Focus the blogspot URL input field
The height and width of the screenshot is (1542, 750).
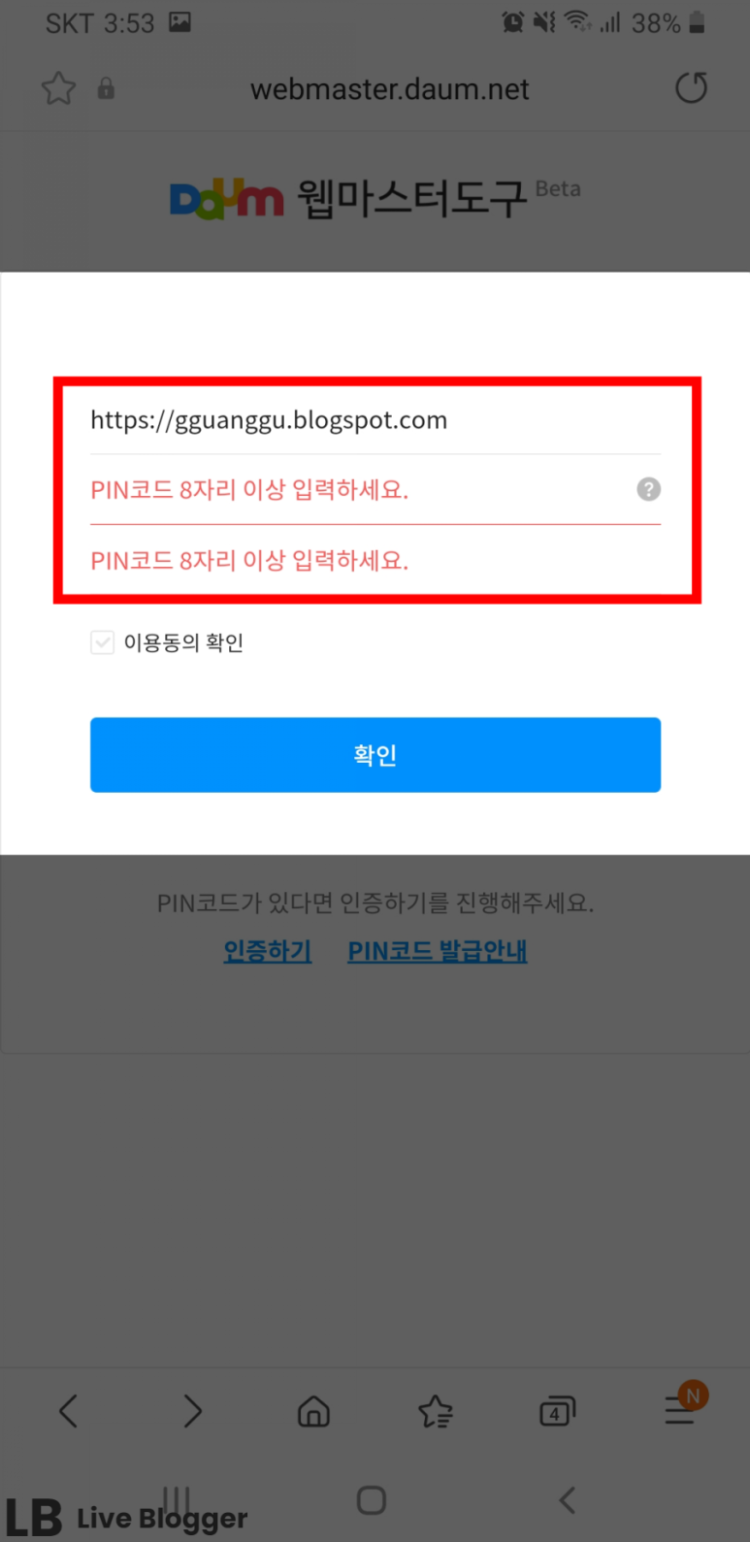click(375, 420)
